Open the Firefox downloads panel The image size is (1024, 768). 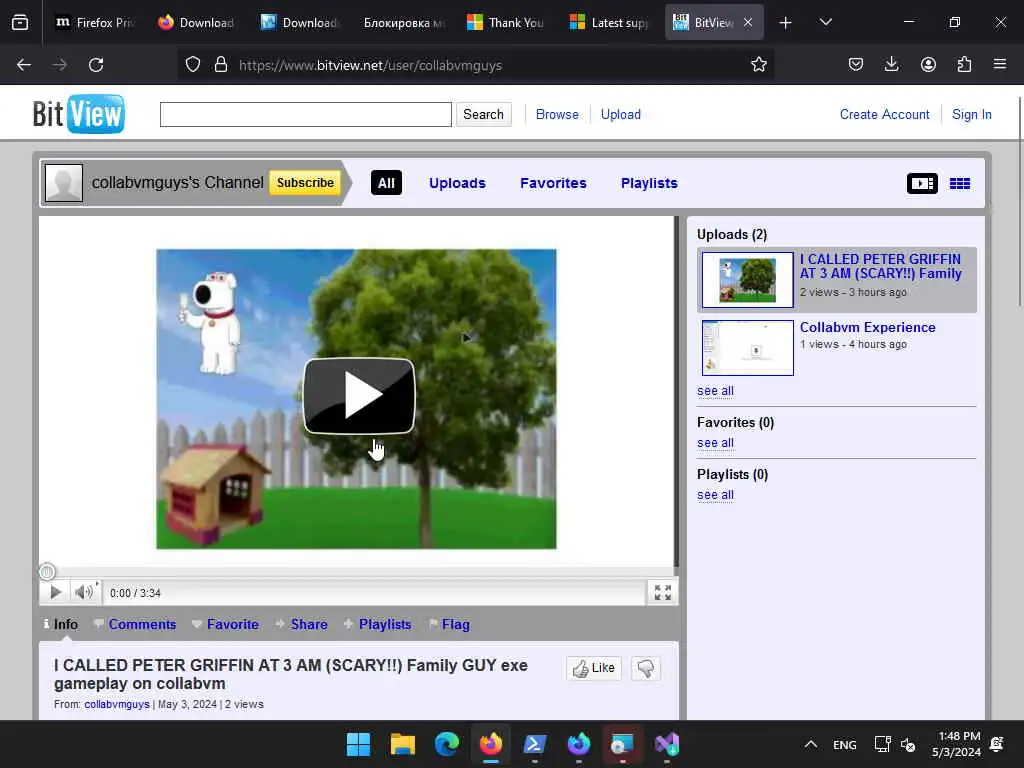891,65
